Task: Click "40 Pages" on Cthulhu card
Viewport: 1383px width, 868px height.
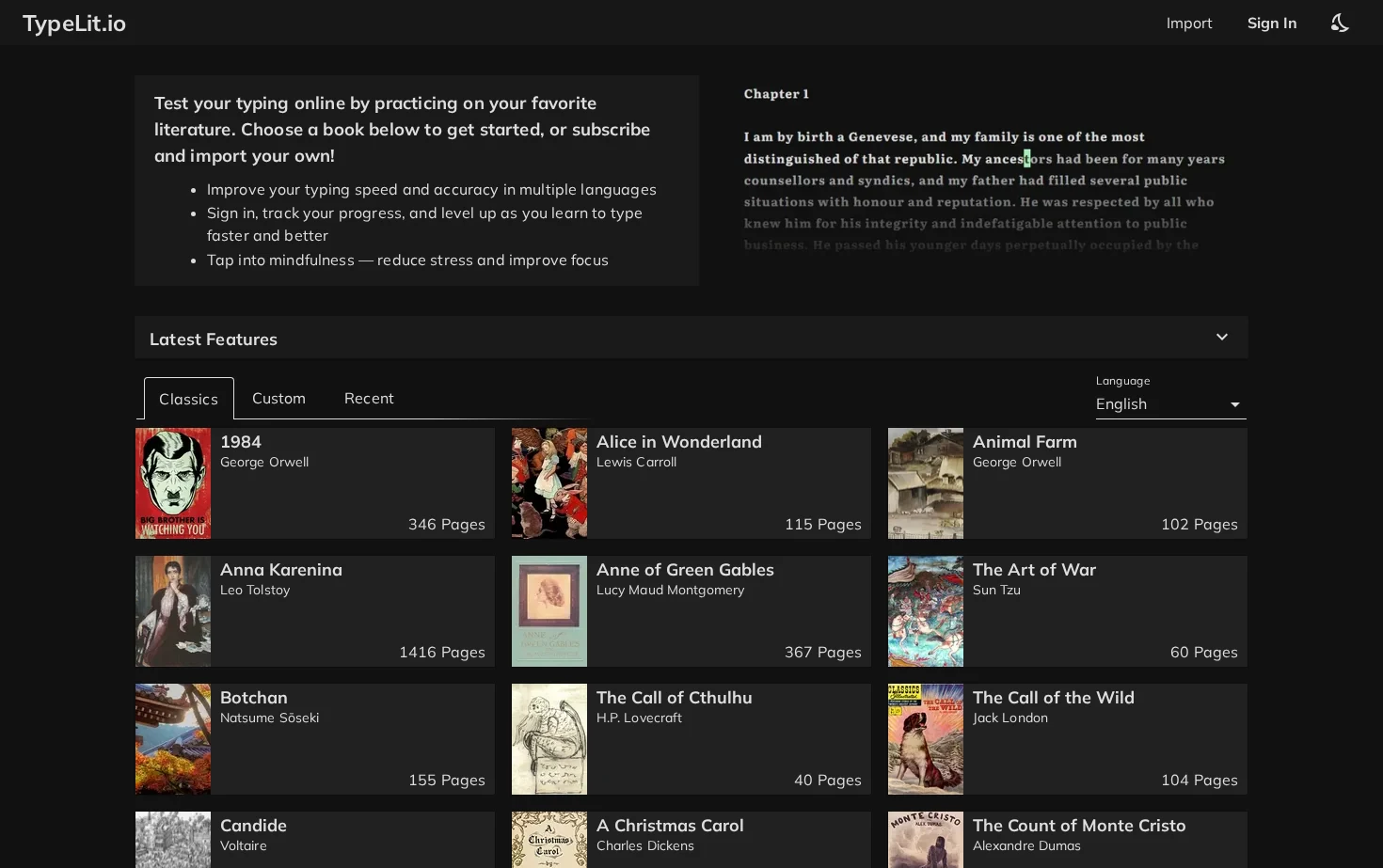Action: (828, 781)
